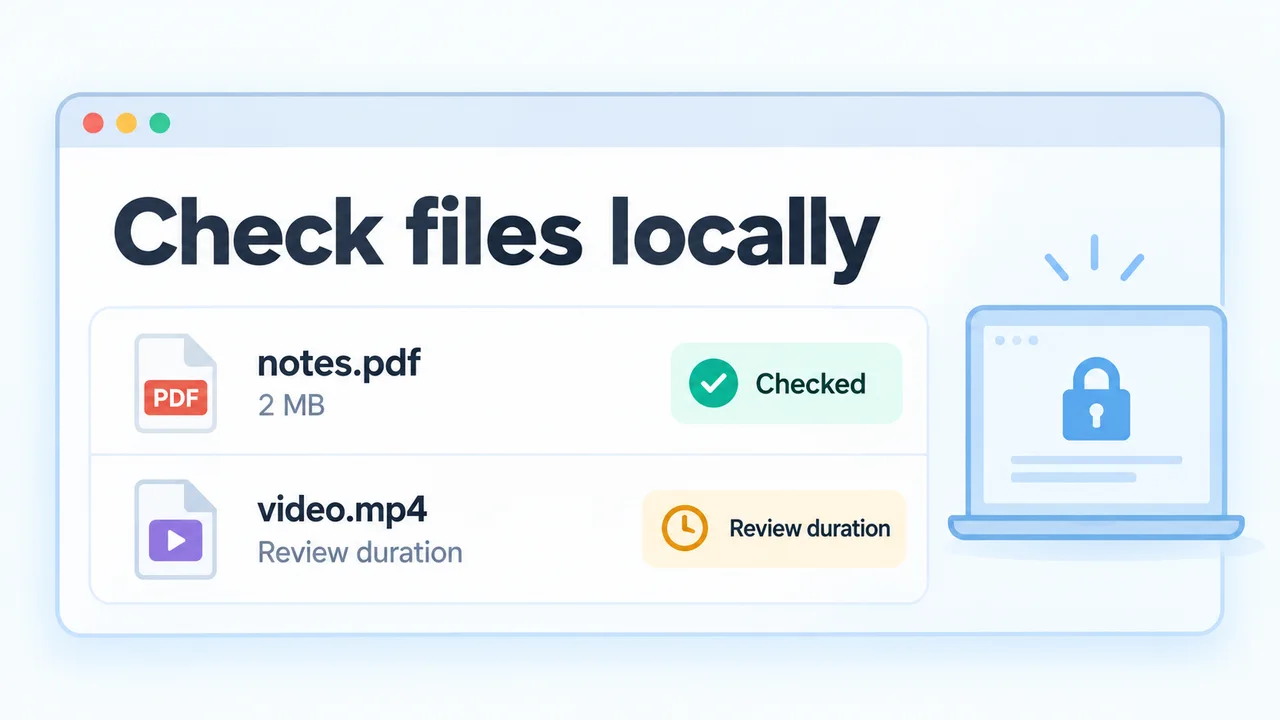
Task: Minimize the window with the yellow dot
Action: point(126,123)
